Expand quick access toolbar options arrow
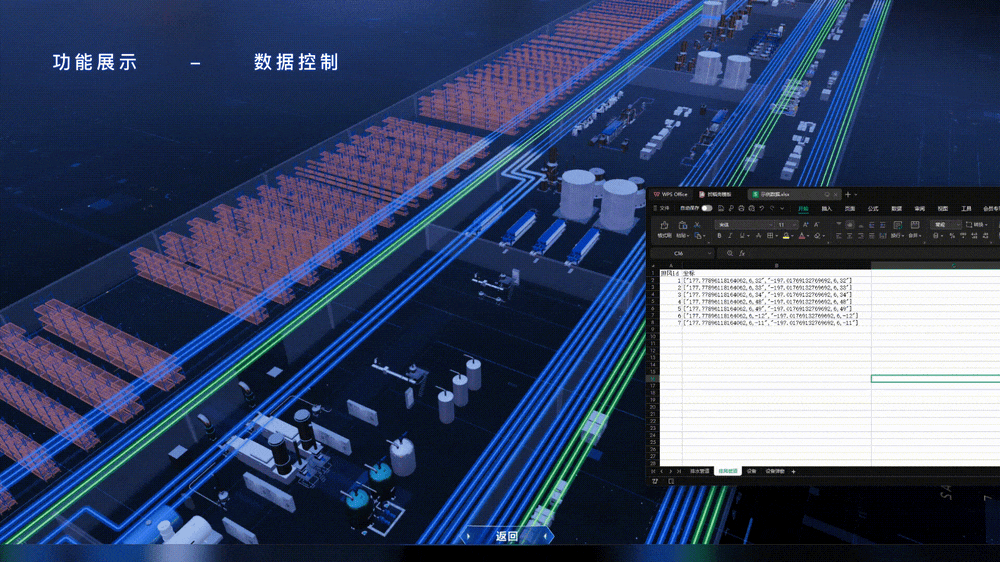This screenshot has width=1000, height=562. click(782, 209)
